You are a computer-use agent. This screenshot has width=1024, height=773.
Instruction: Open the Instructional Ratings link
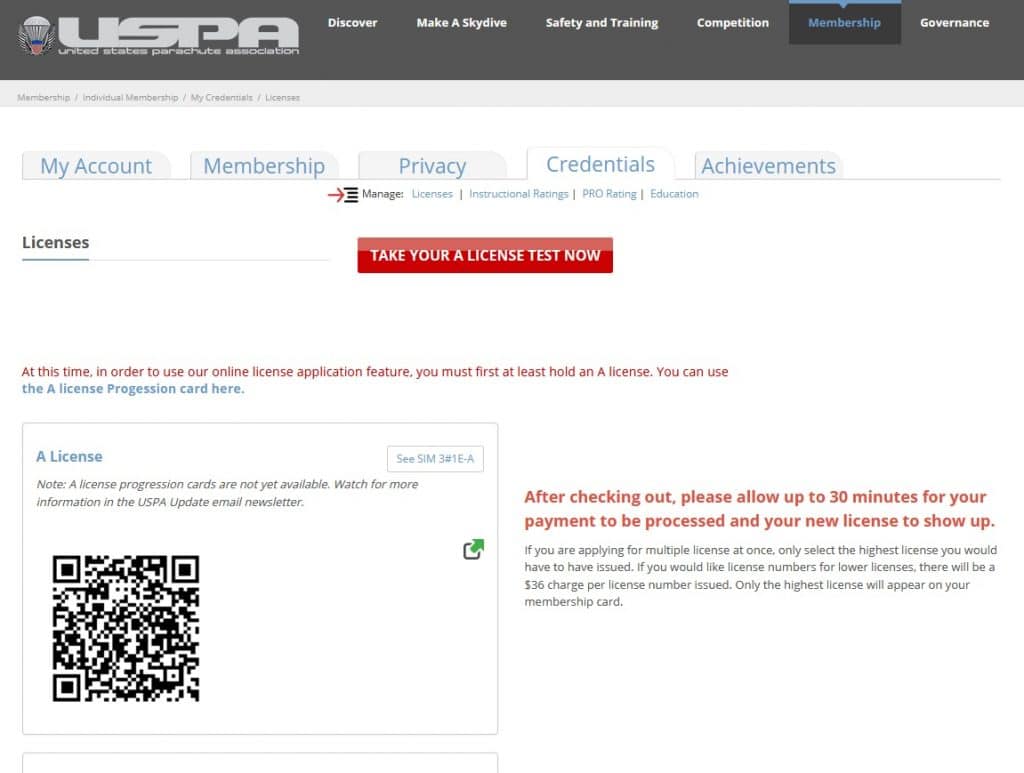(x=519, y=194)
